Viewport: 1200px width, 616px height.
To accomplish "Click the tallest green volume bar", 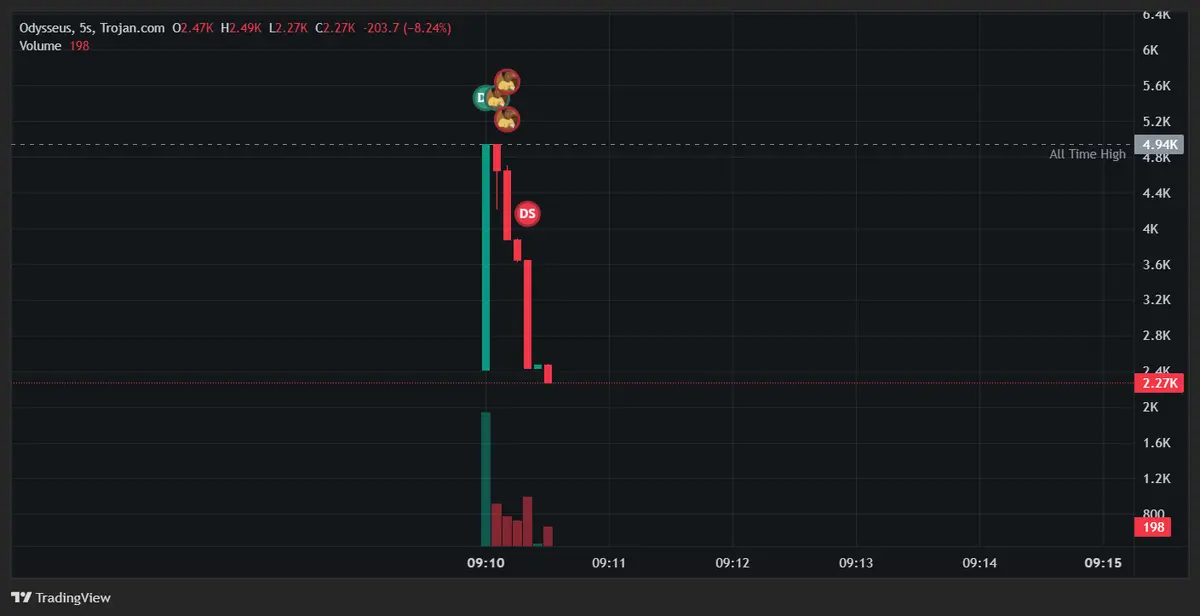I will point(486,479).
